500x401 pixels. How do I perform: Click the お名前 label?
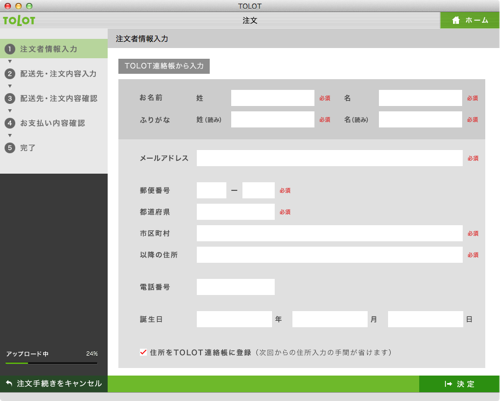[151, 98]
